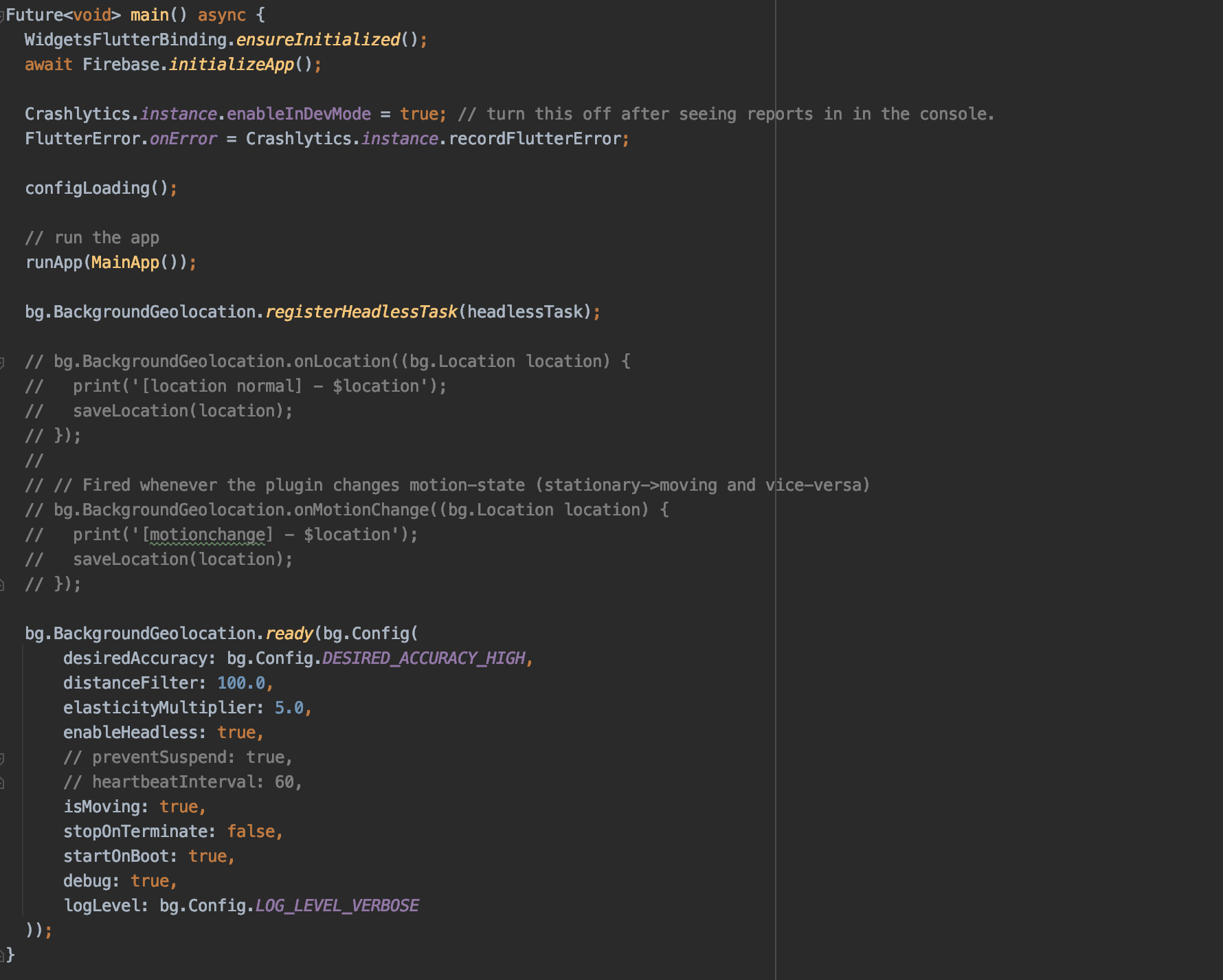Place cursor on the runApp(MainApp()) call
Viewport: 1223px width, 980px height.
click(x=110, y=262)
